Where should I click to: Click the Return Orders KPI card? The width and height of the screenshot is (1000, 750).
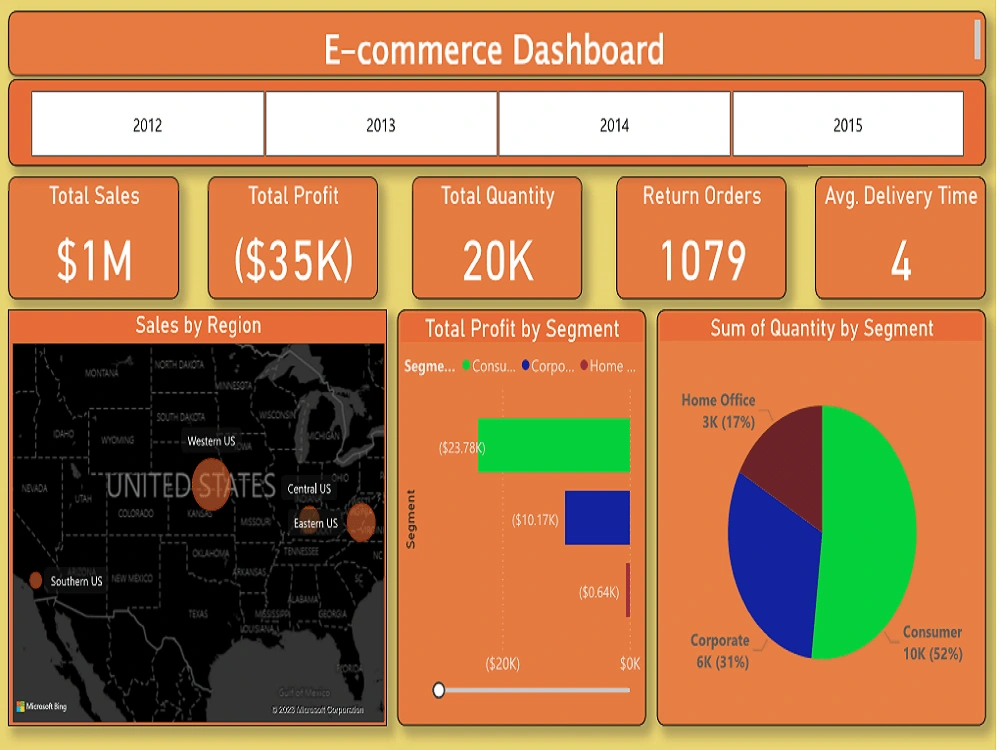[x=701, y=237]
